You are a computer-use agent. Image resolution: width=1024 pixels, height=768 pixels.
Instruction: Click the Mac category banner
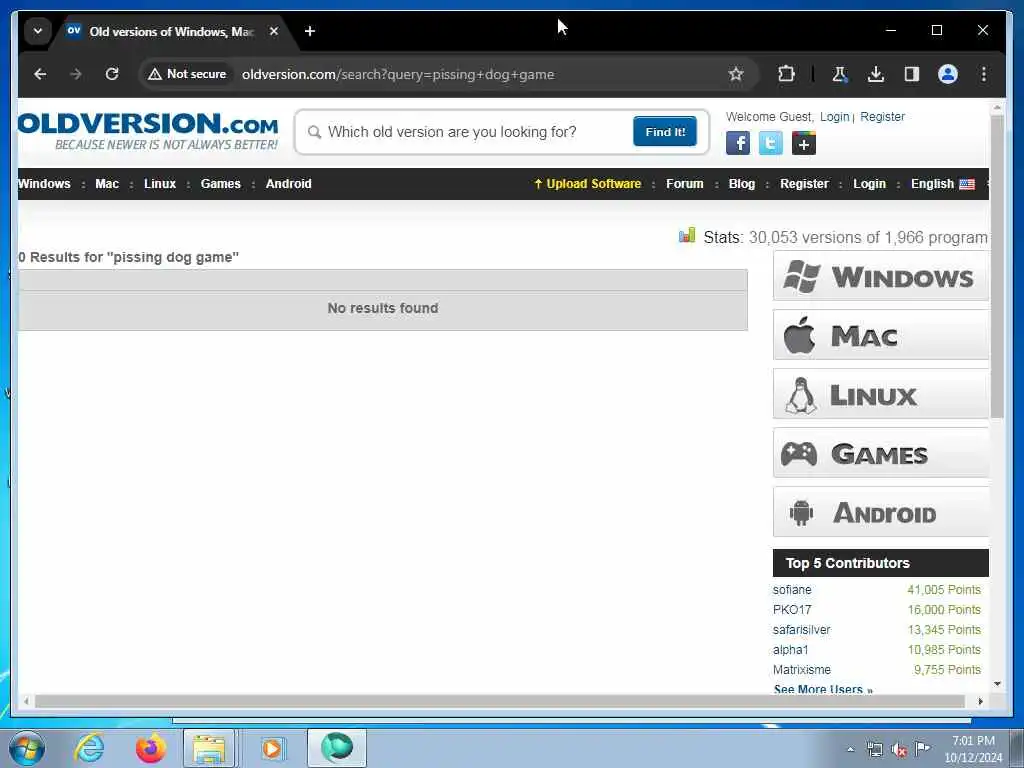(880, 335)
